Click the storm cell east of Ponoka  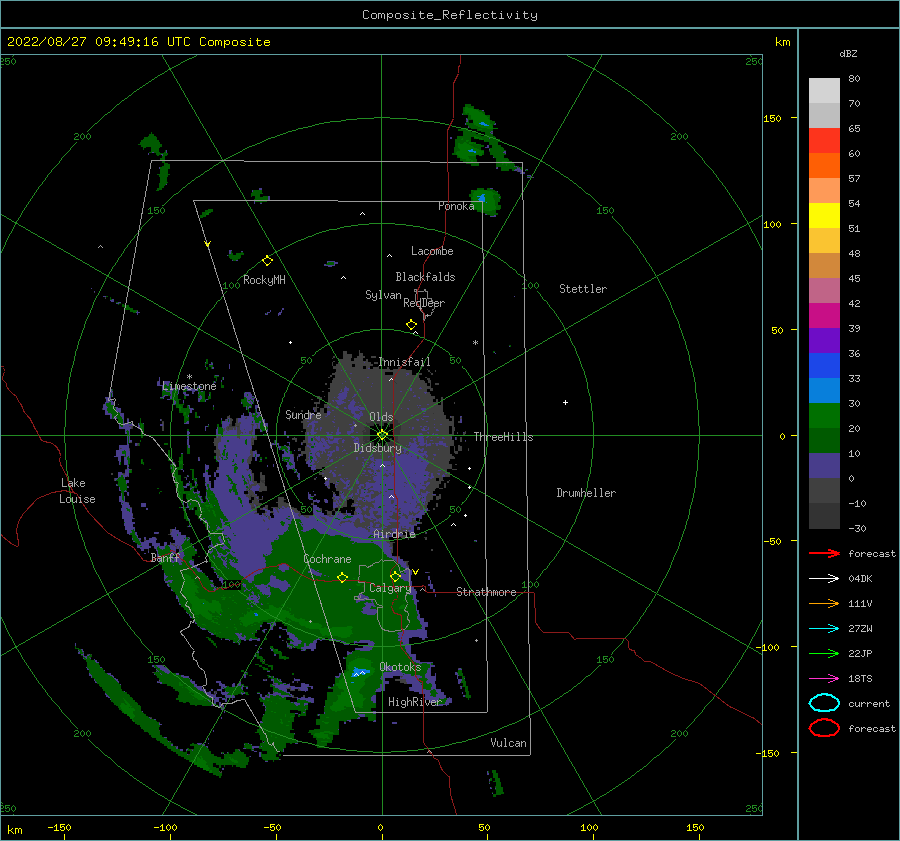tap(486, 201)
